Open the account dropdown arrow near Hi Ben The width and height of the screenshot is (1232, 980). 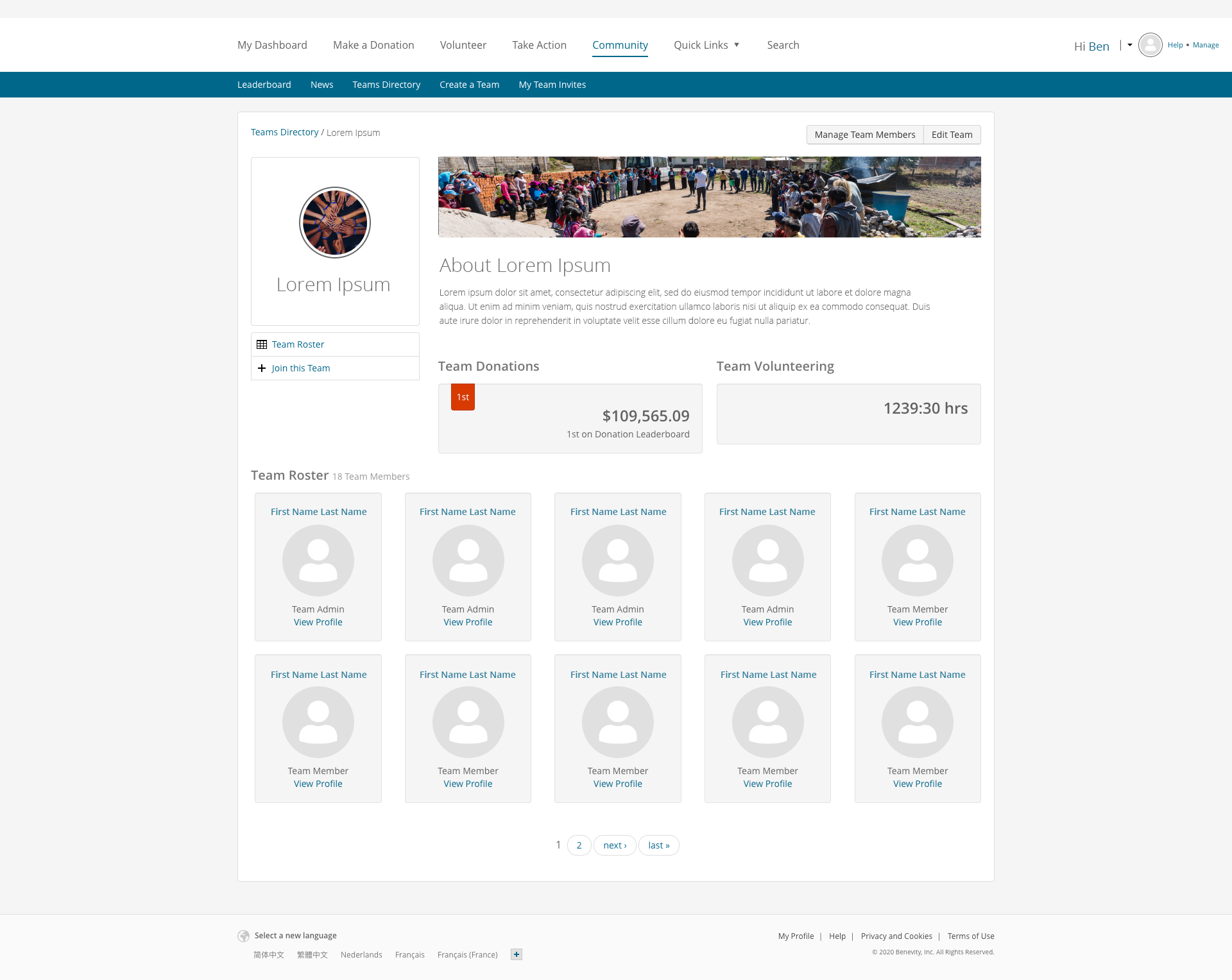click(x=1130, y=45)
